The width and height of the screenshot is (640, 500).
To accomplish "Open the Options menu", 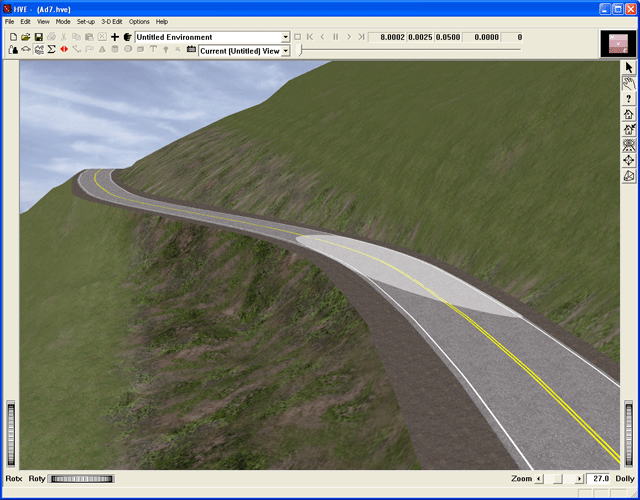I will tap(139, 21).
